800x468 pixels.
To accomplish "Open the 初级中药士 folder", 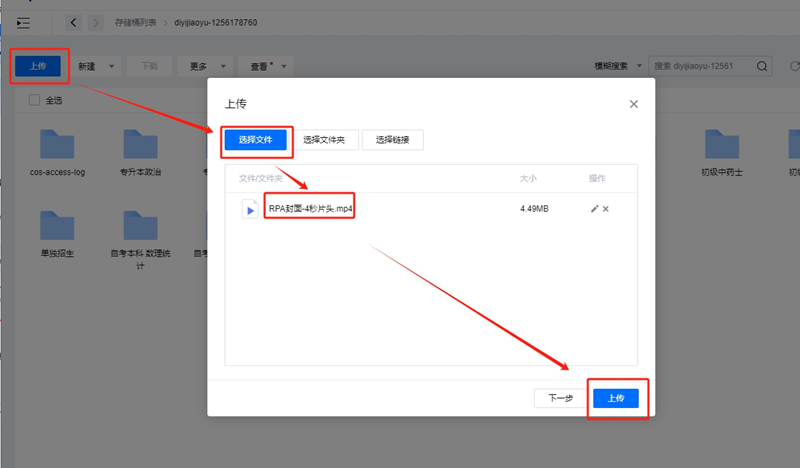I will click(721, 153).
